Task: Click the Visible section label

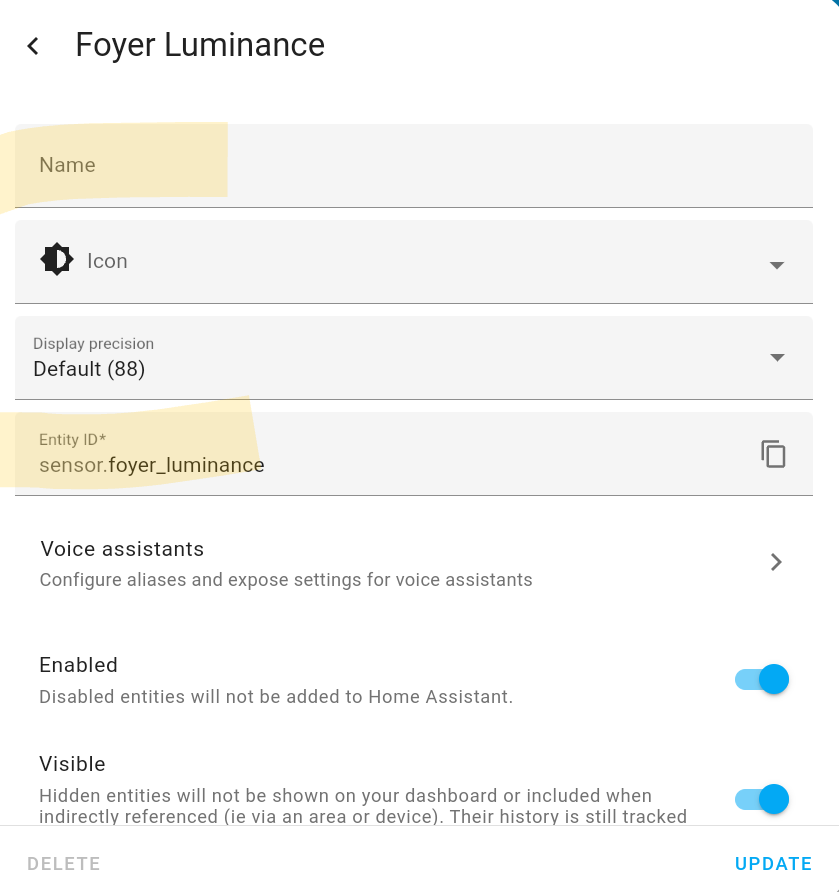Action: pos(72,763)
